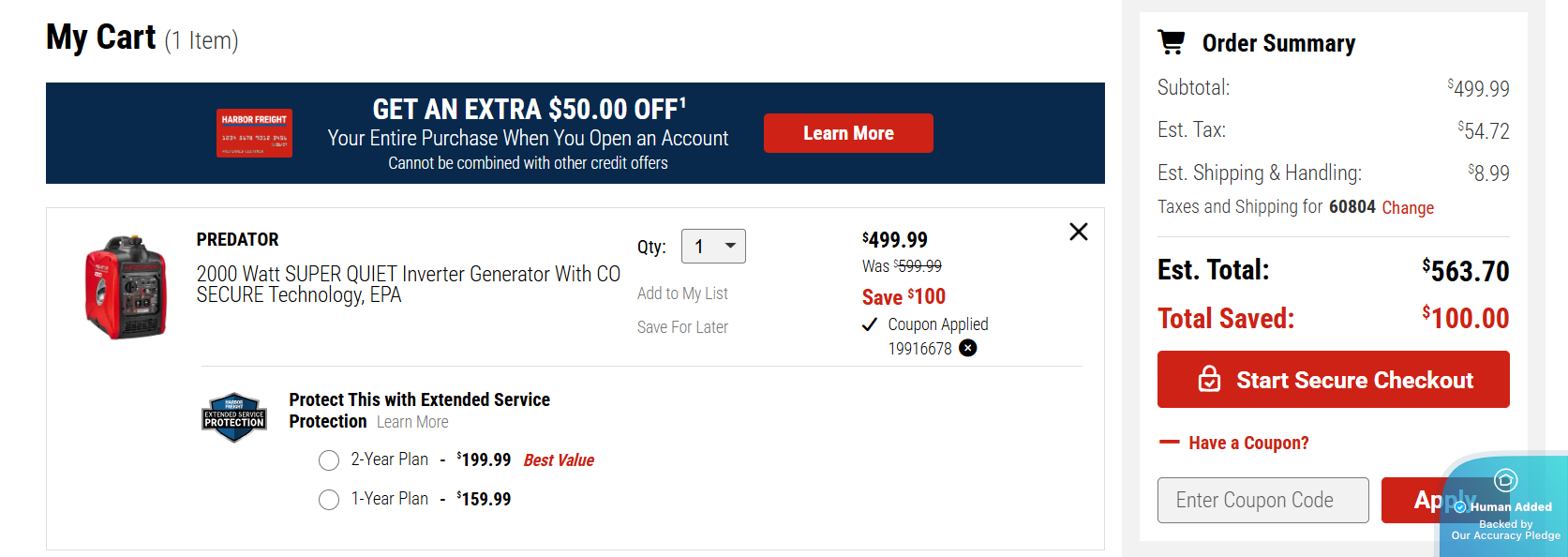Select the 1-Year Plan protection option

coord(329,499)
